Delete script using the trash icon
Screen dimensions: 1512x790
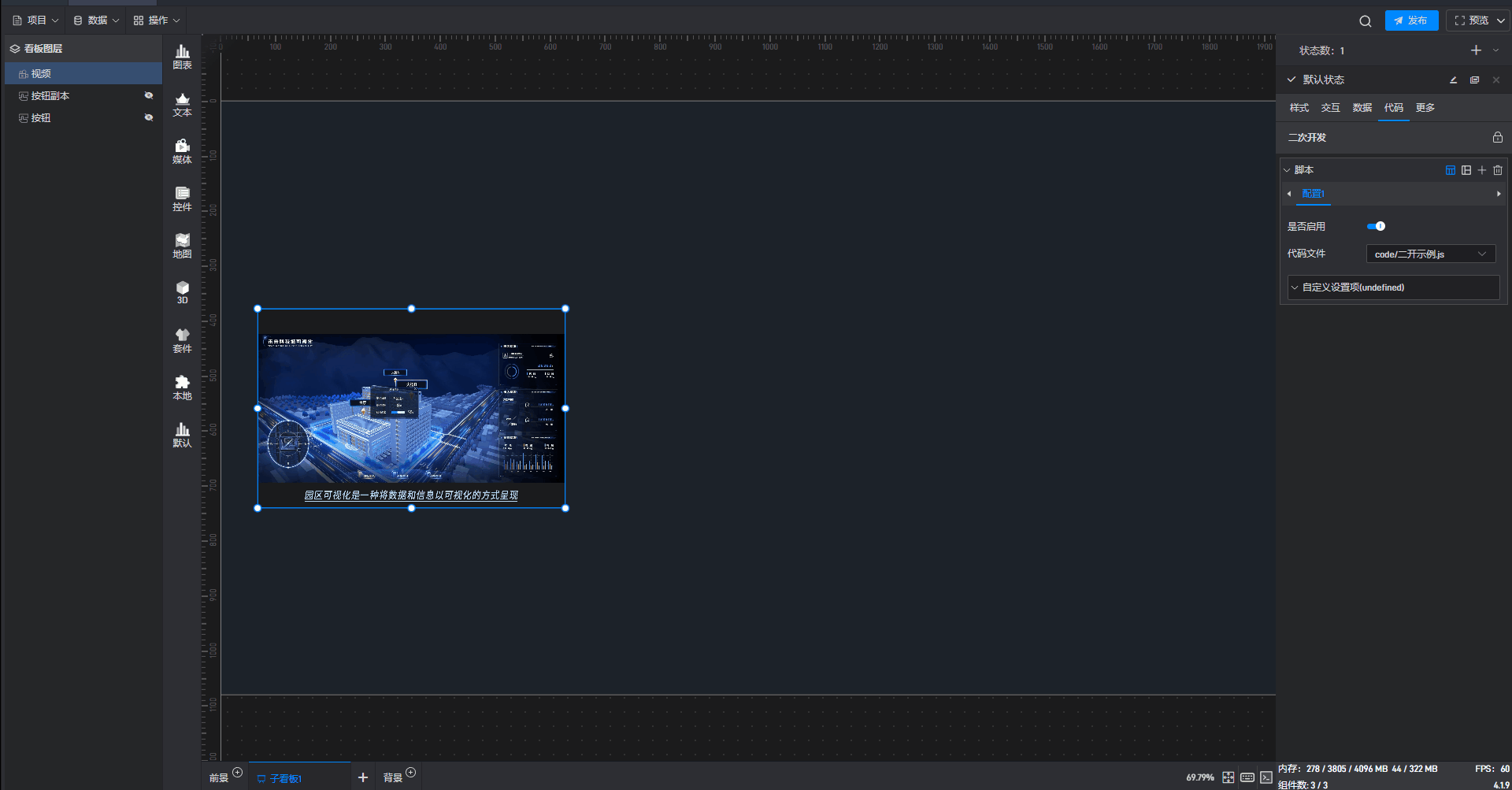[x=1498, y=170]
